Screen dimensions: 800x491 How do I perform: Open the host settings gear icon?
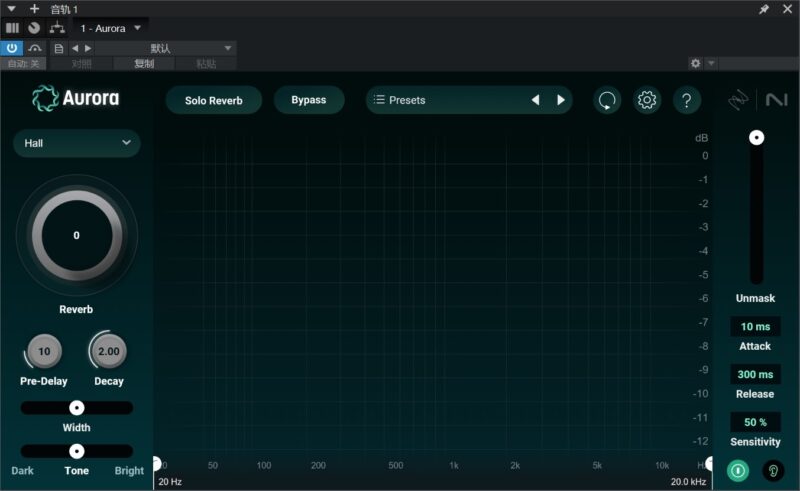695,63
